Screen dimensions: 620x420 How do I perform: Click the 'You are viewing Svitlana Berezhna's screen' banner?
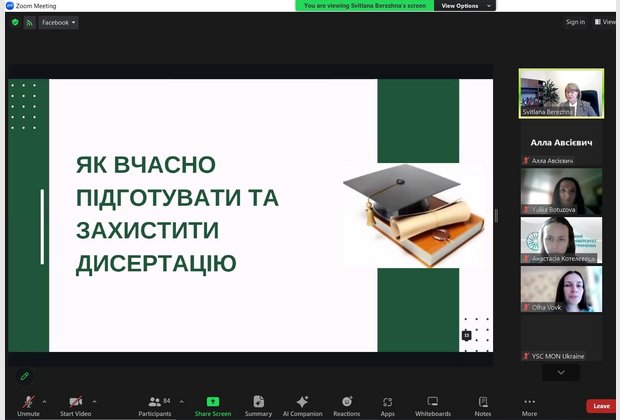(x=365, y=6)
